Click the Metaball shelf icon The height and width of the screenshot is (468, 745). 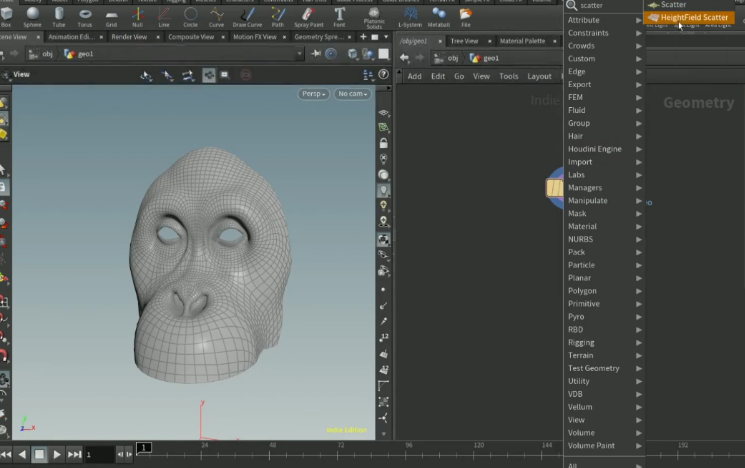(439, 15)
